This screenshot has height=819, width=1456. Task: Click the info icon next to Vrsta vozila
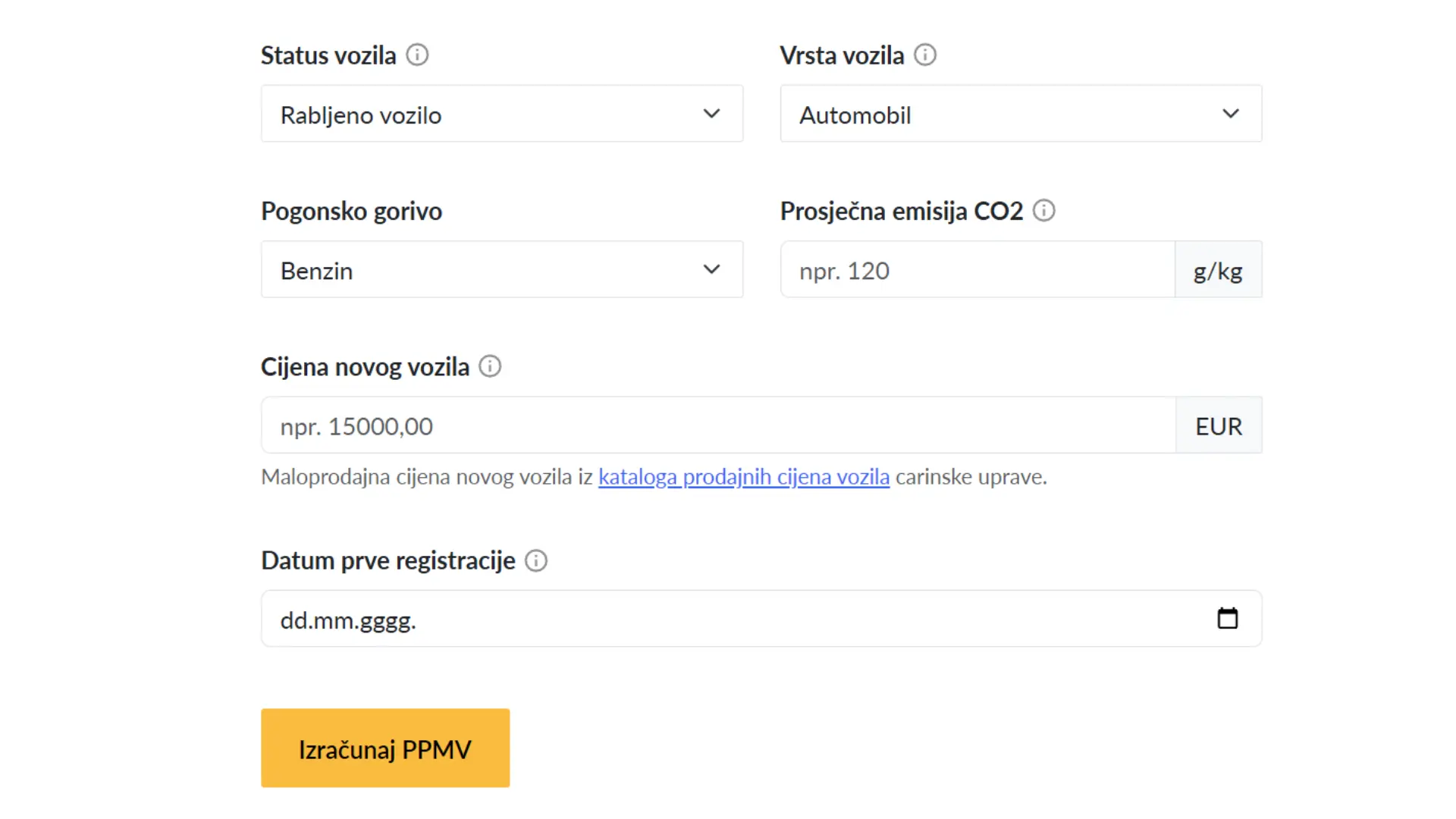pos(924,55)
